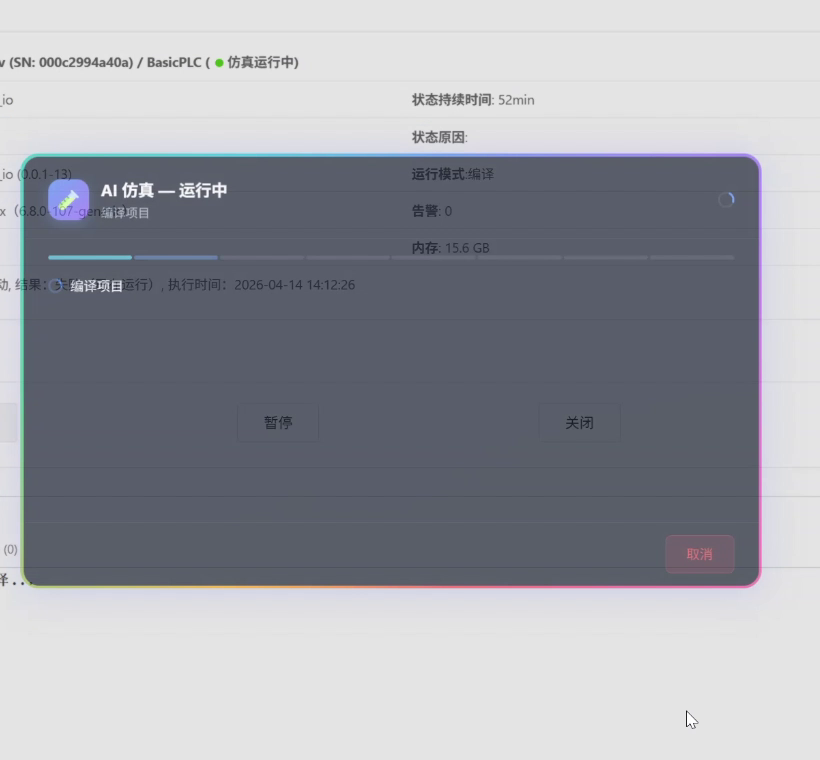Click the loading spinner in dialog header
820x760 pixels.
click(726, 199)
